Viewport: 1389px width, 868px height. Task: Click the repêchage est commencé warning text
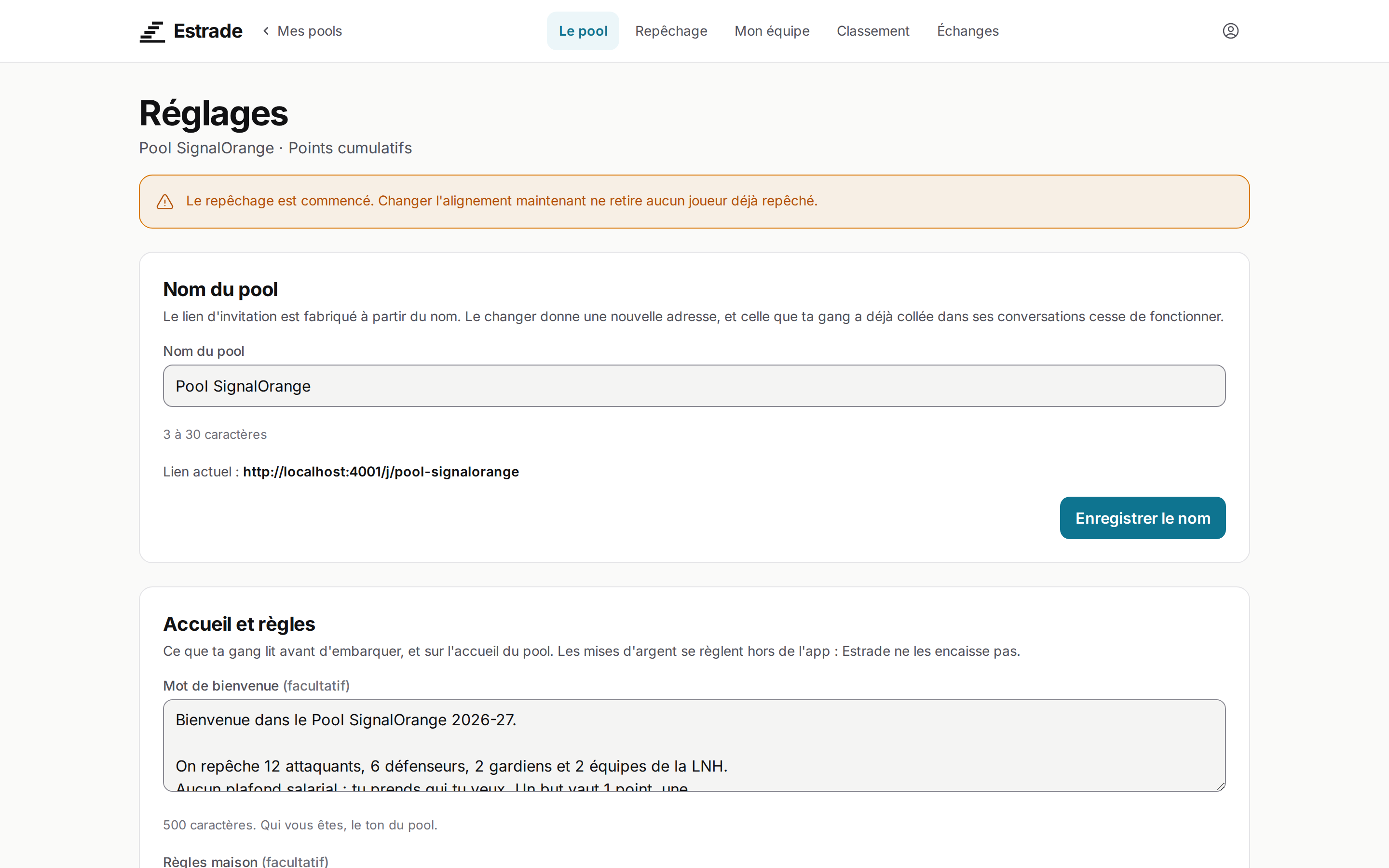coord(502,201)
